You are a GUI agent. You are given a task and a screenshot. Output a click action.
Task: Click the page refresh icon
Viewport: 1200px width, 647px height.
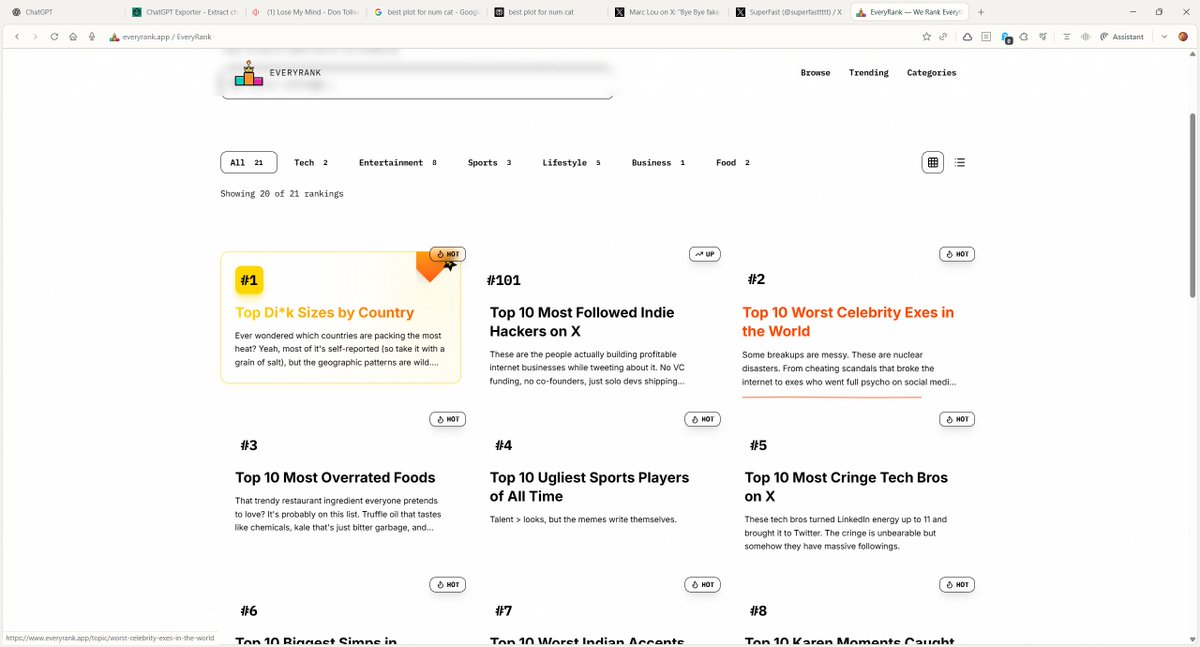pos(53,36)
